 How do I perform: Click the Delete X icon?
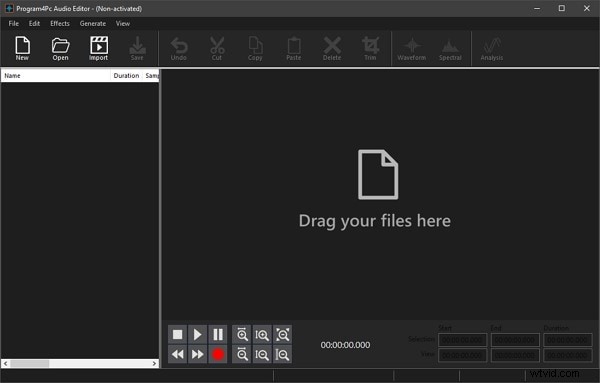click(332, 48)
